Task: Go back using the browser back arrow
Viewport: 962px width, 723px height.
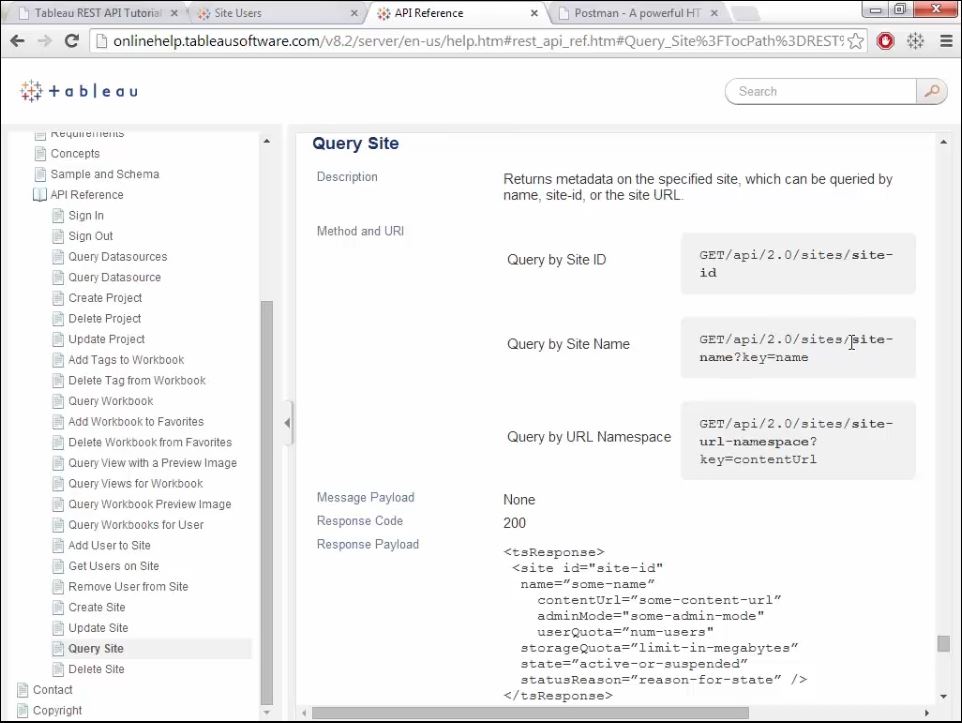Action: tap(18, 41)
